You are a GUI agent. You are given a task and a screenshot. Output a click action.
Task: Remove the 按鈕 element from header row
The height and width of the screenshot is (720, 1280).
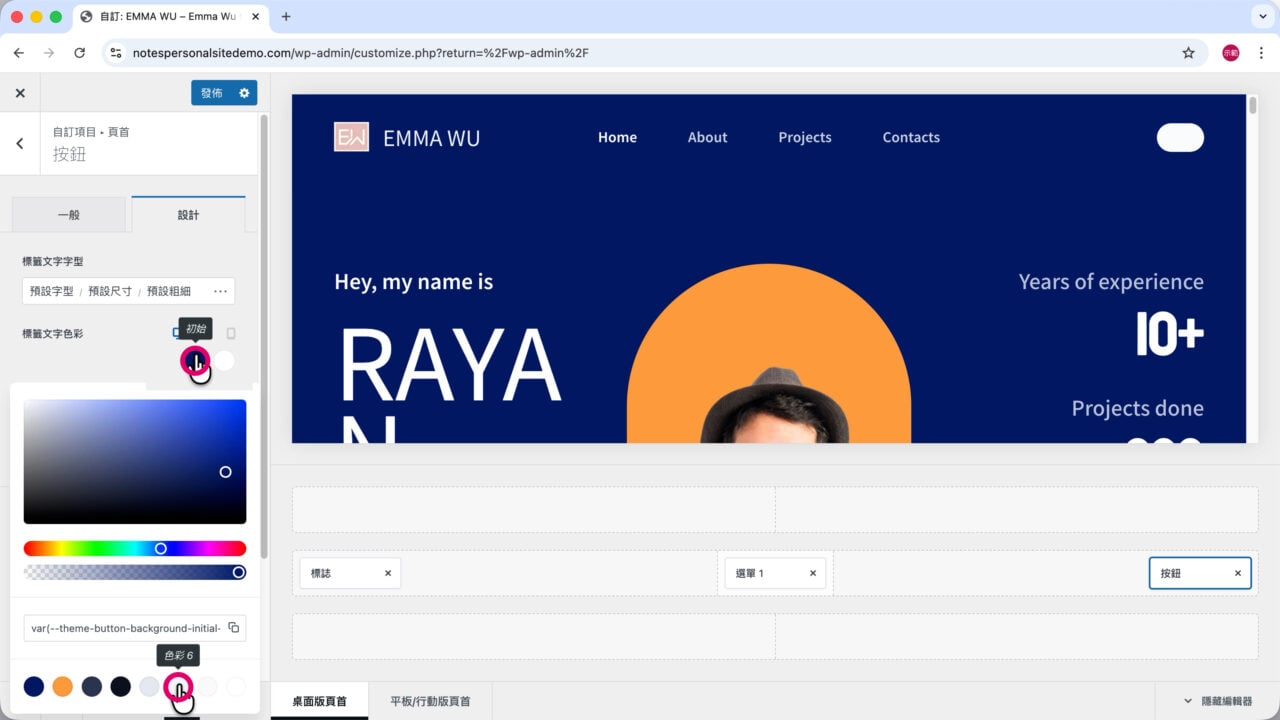[x=1238, y=573]
